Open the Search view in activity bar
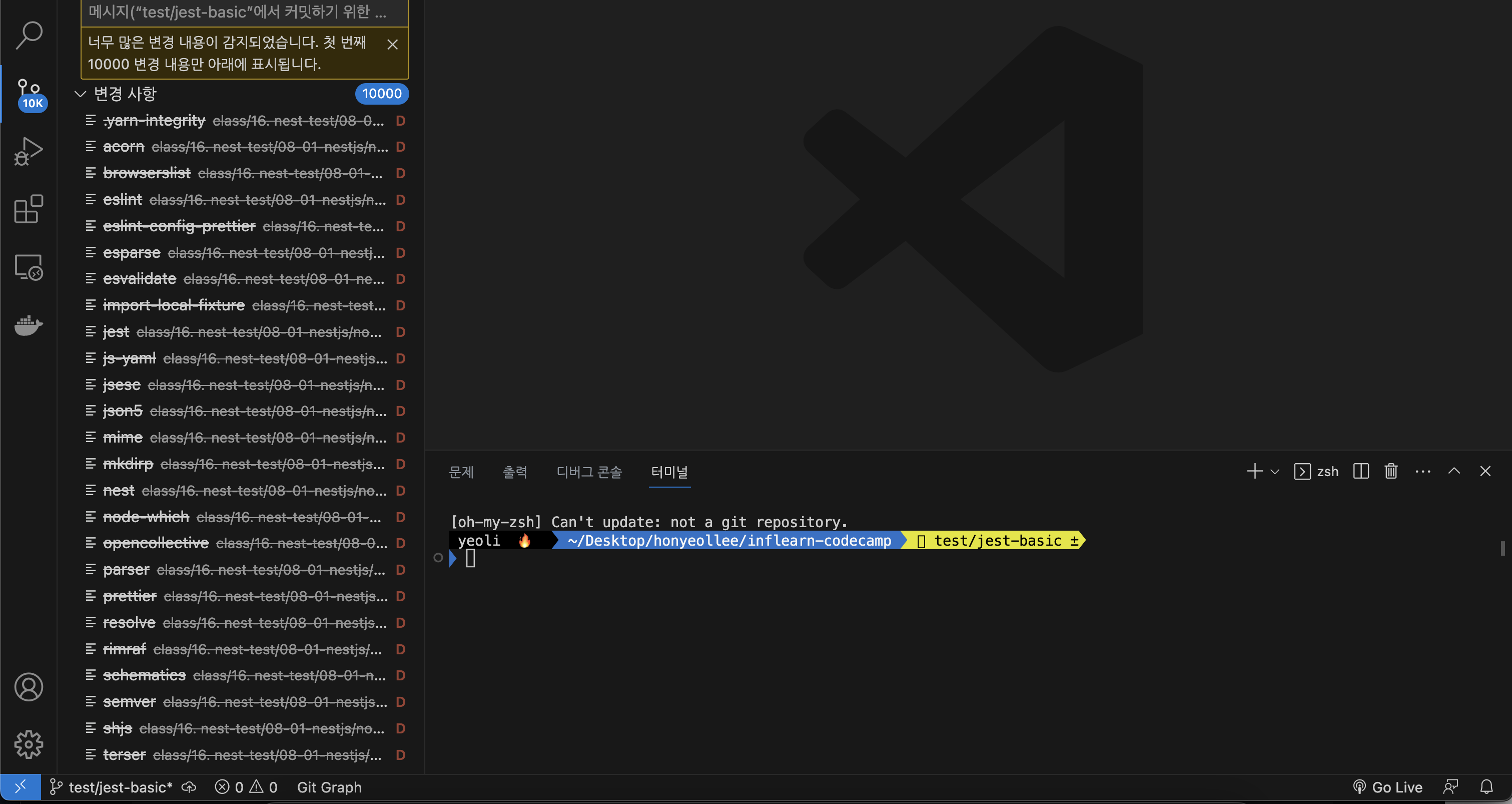The image size is (1512, 804). (x=28, y=35)
